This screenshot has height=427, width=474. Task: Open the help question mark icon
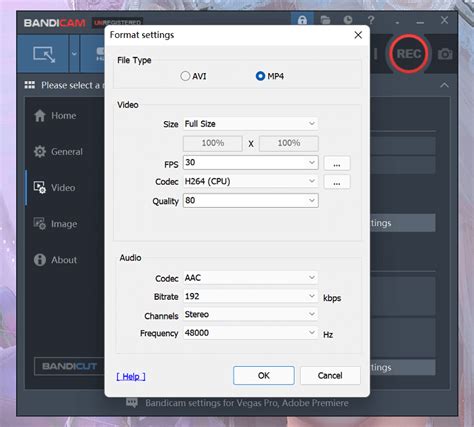371,20
